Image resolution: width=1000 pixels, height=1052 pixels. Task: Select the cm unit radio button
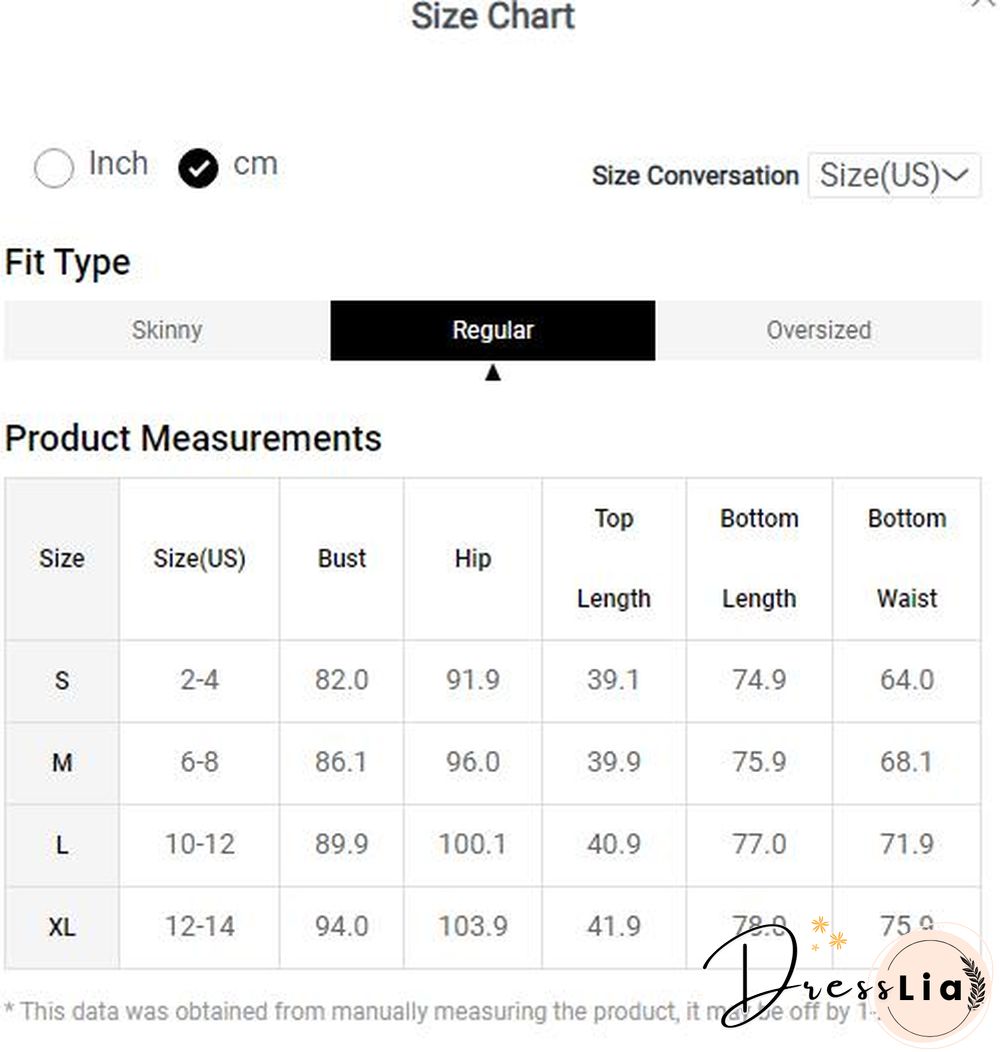point(198,168)
